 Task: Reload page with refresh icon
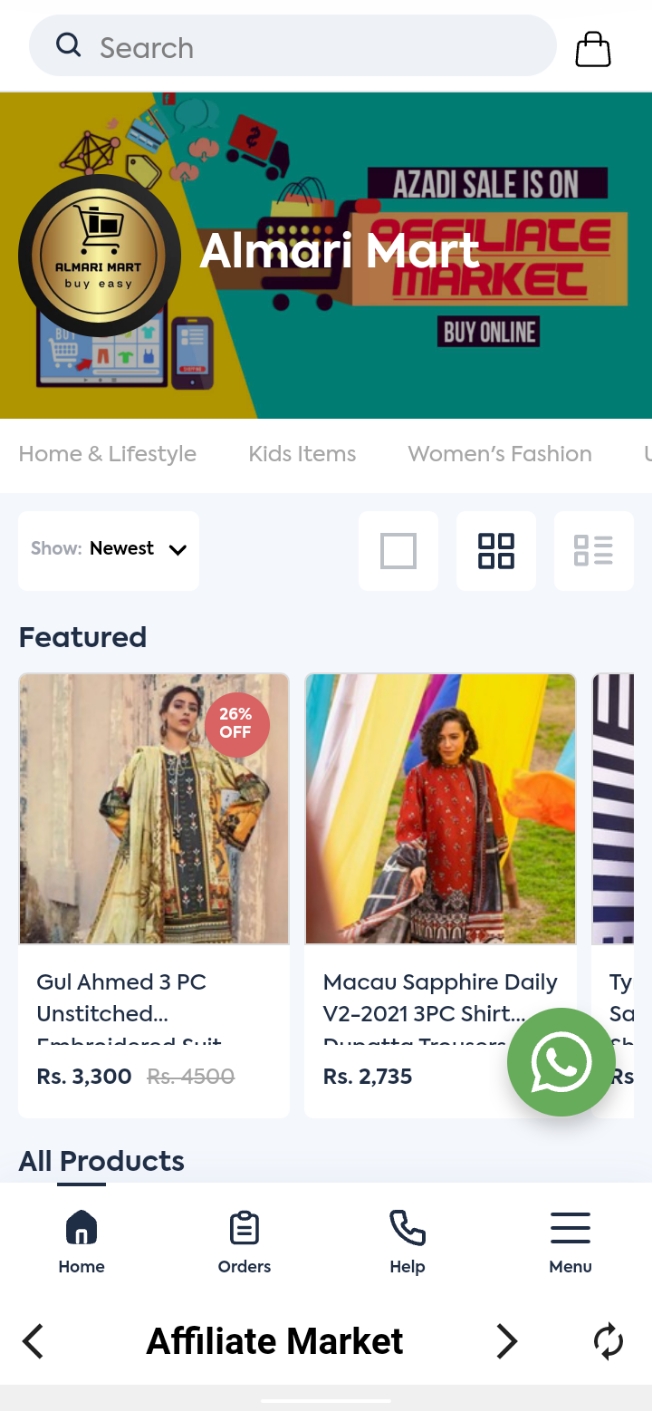coord(608,1341)
